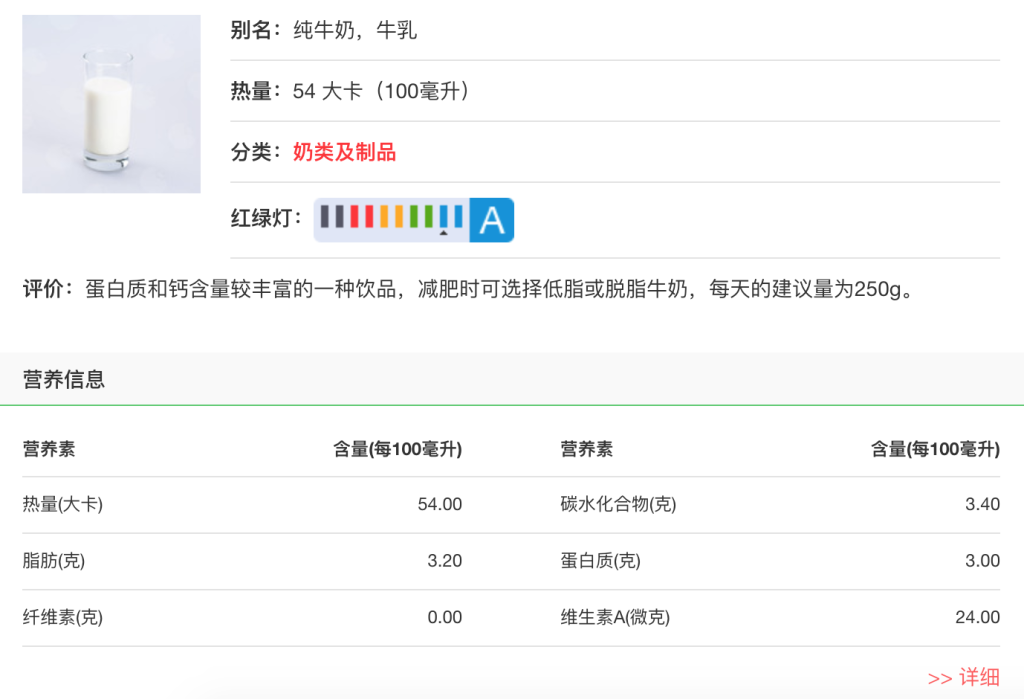Click the 碳水化合物(克) row label
This screenshot has height=699, width=1024.
pyautogui.click(x=618, y=504)
